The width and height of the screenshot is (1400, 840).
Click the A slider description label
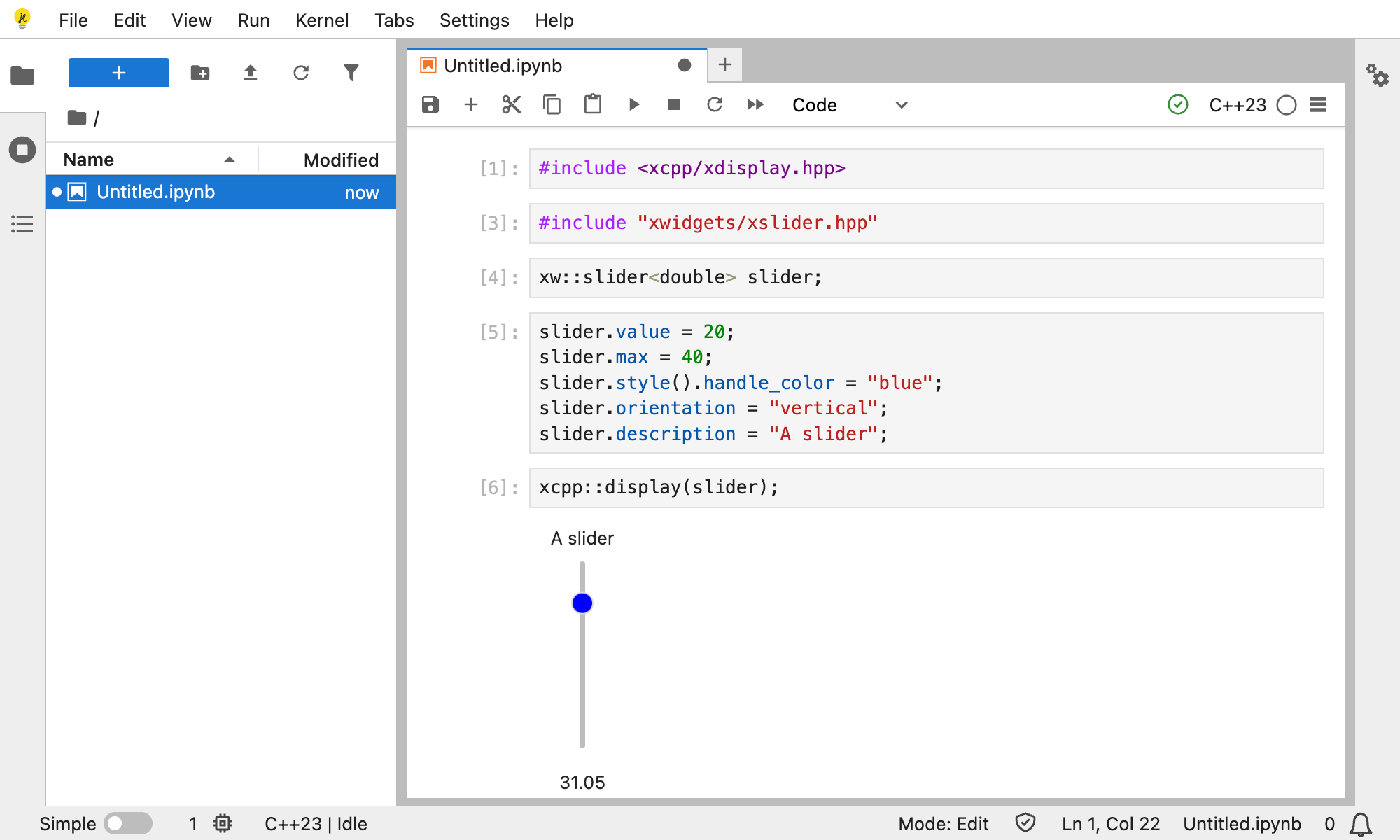tap(582, 538)
